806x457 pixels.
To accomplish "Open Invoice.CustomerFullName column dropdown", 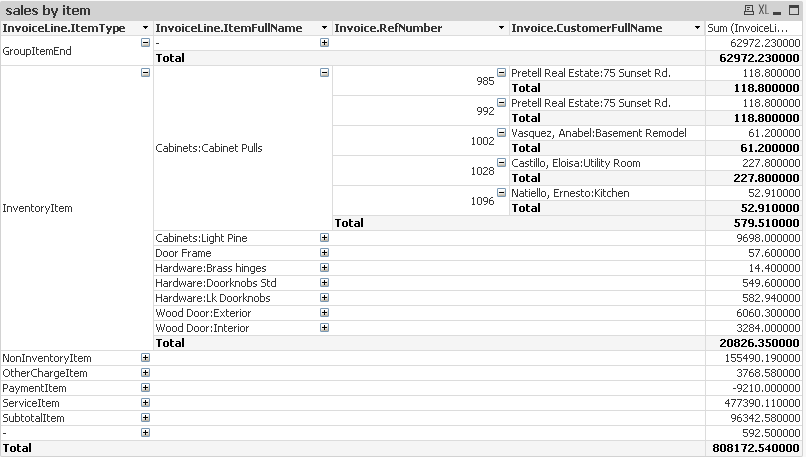I will (x=697, y=28).
